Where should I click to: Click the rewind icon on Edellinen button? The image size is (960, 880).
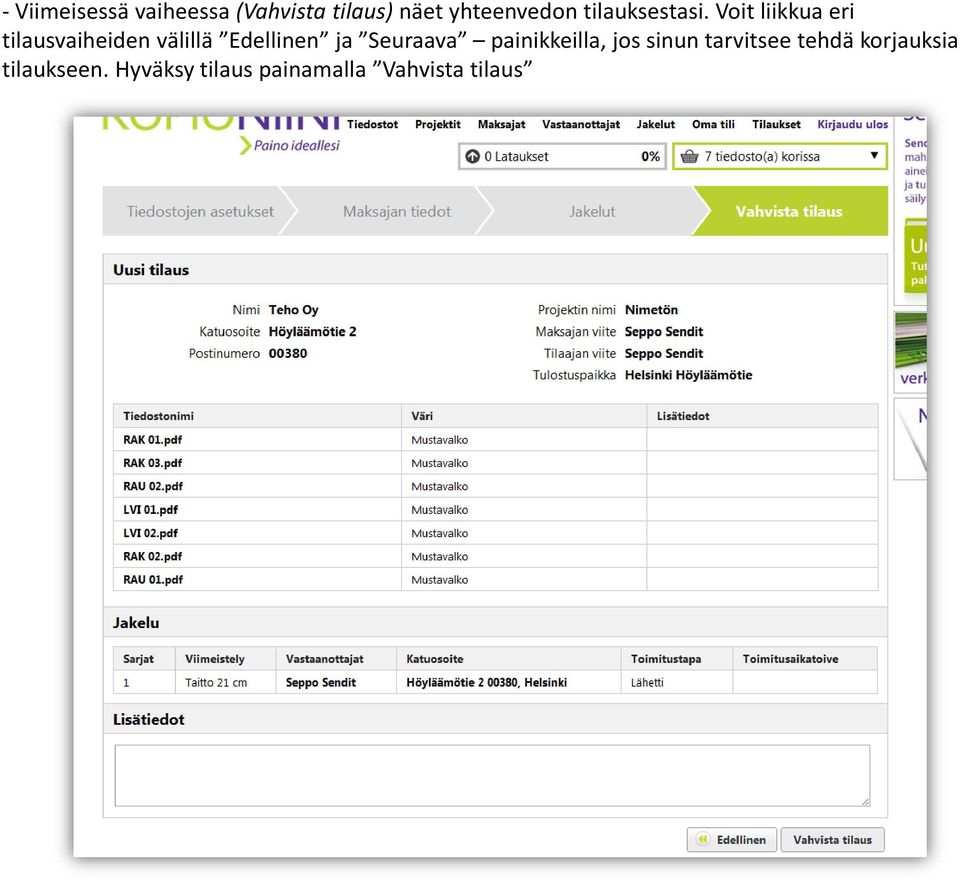pyautogui.click(x=703, y=839)
